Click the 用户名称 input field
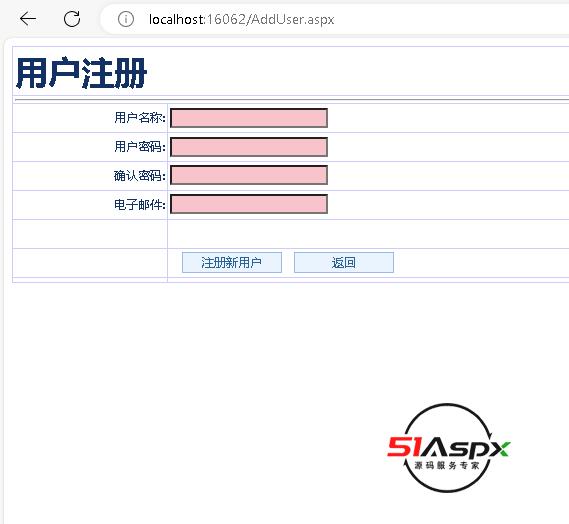Screen dimensions: 569x524 [249, 118]
